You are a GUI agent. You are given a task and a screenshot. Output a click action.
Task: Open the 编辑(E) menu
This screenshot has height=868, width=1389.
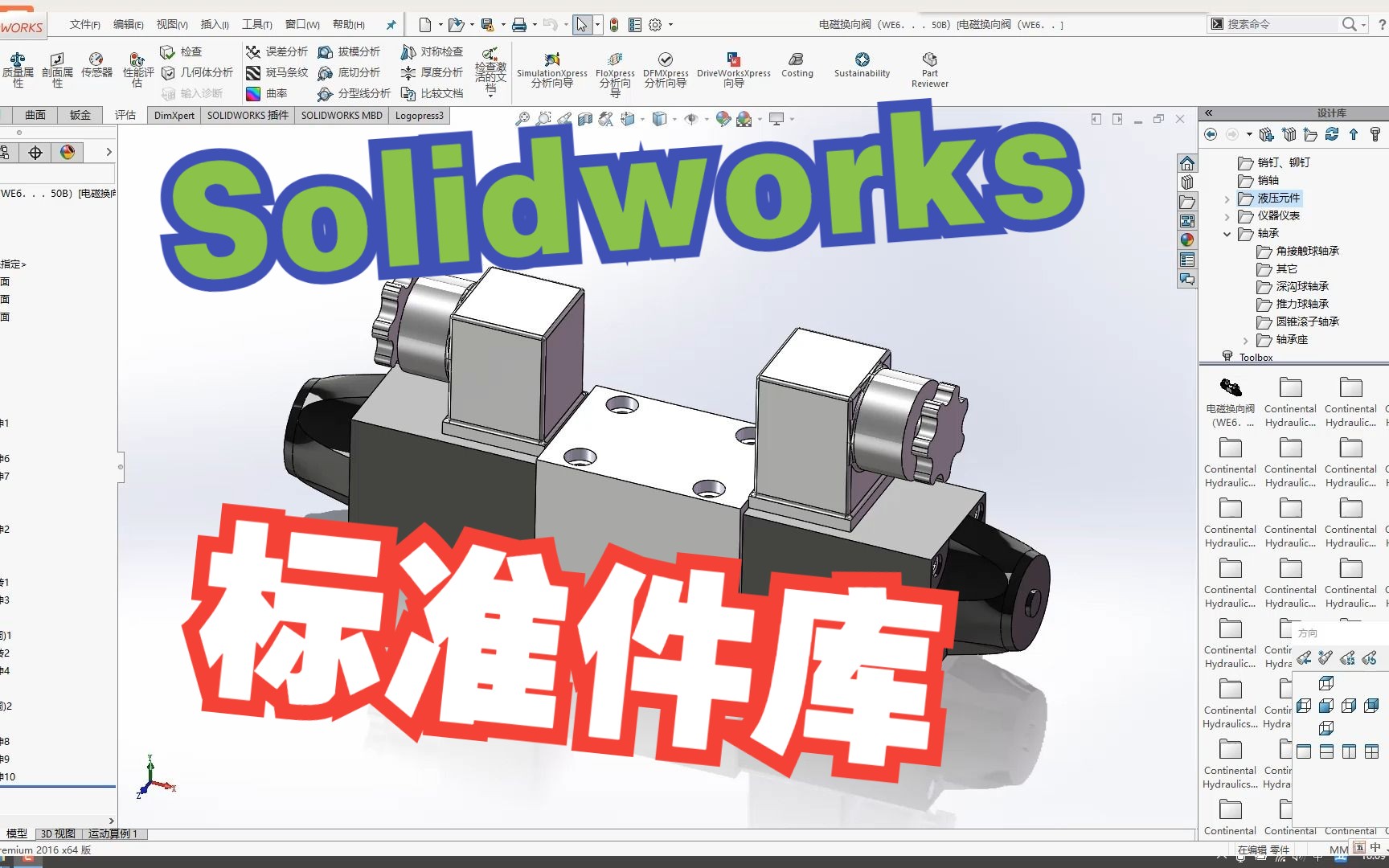pyautogui.click(x=128, y=24)
